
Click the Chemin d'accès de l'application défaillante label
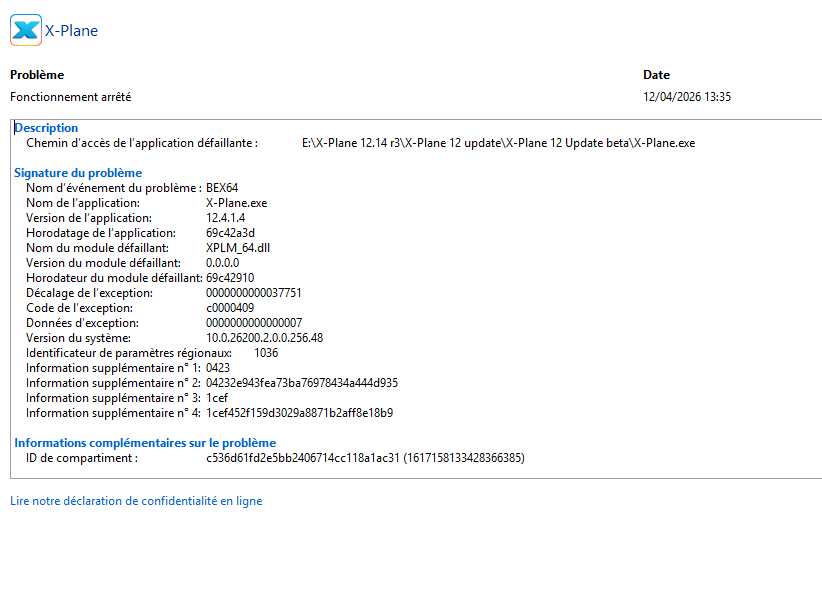(142, 143)
